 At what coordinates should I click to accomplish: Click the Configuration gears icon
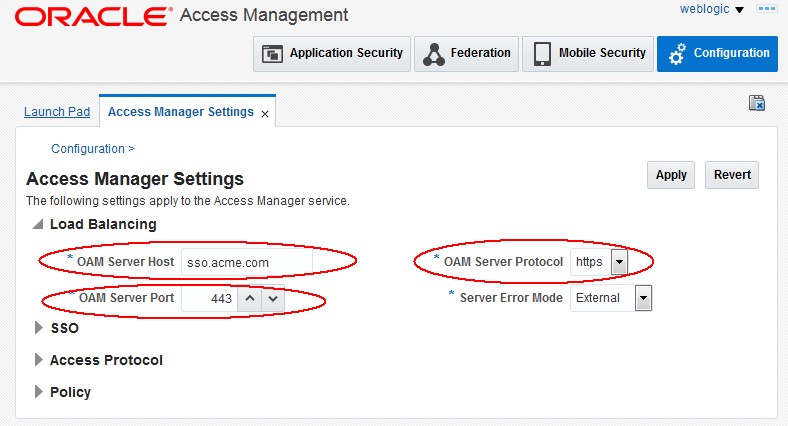point(677,54)
